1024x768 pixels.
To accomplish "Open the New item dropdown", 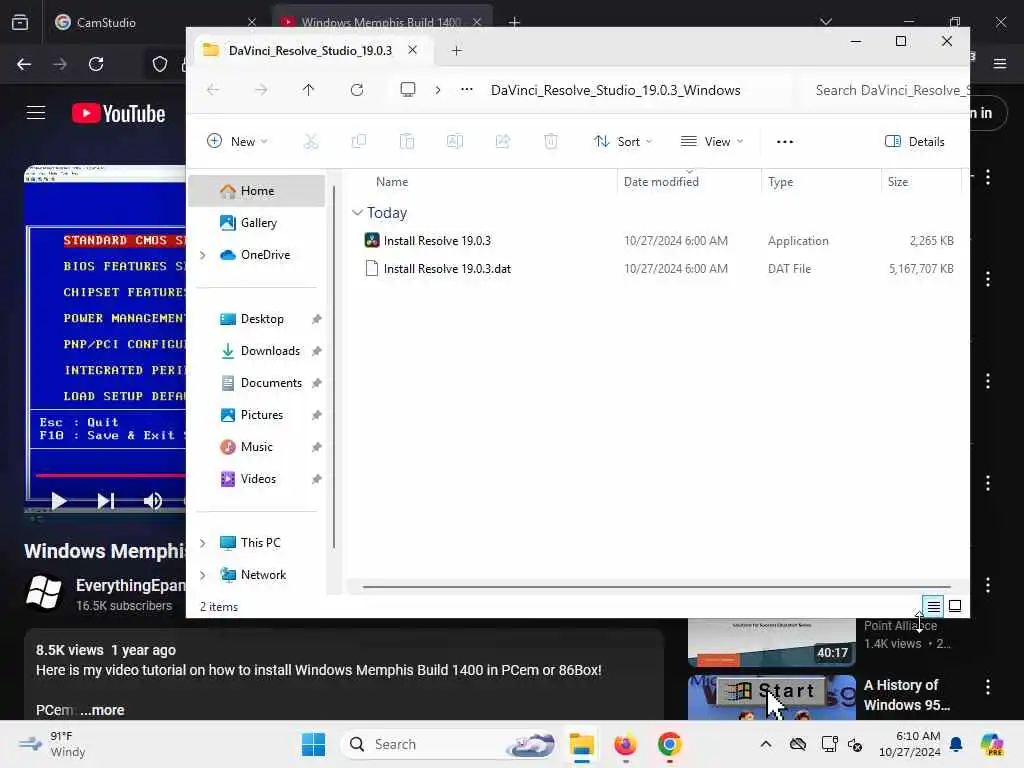I will (237, 142).
